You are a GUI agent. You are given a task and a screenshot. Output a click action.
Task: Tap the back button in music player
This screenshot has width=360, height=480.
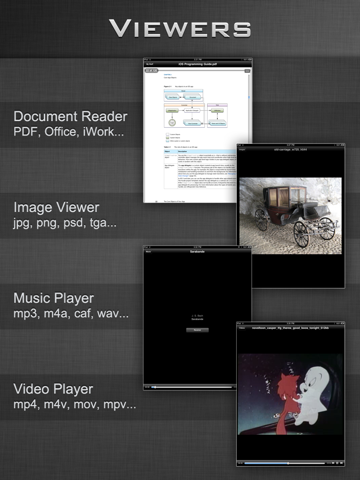click(148, 252)
